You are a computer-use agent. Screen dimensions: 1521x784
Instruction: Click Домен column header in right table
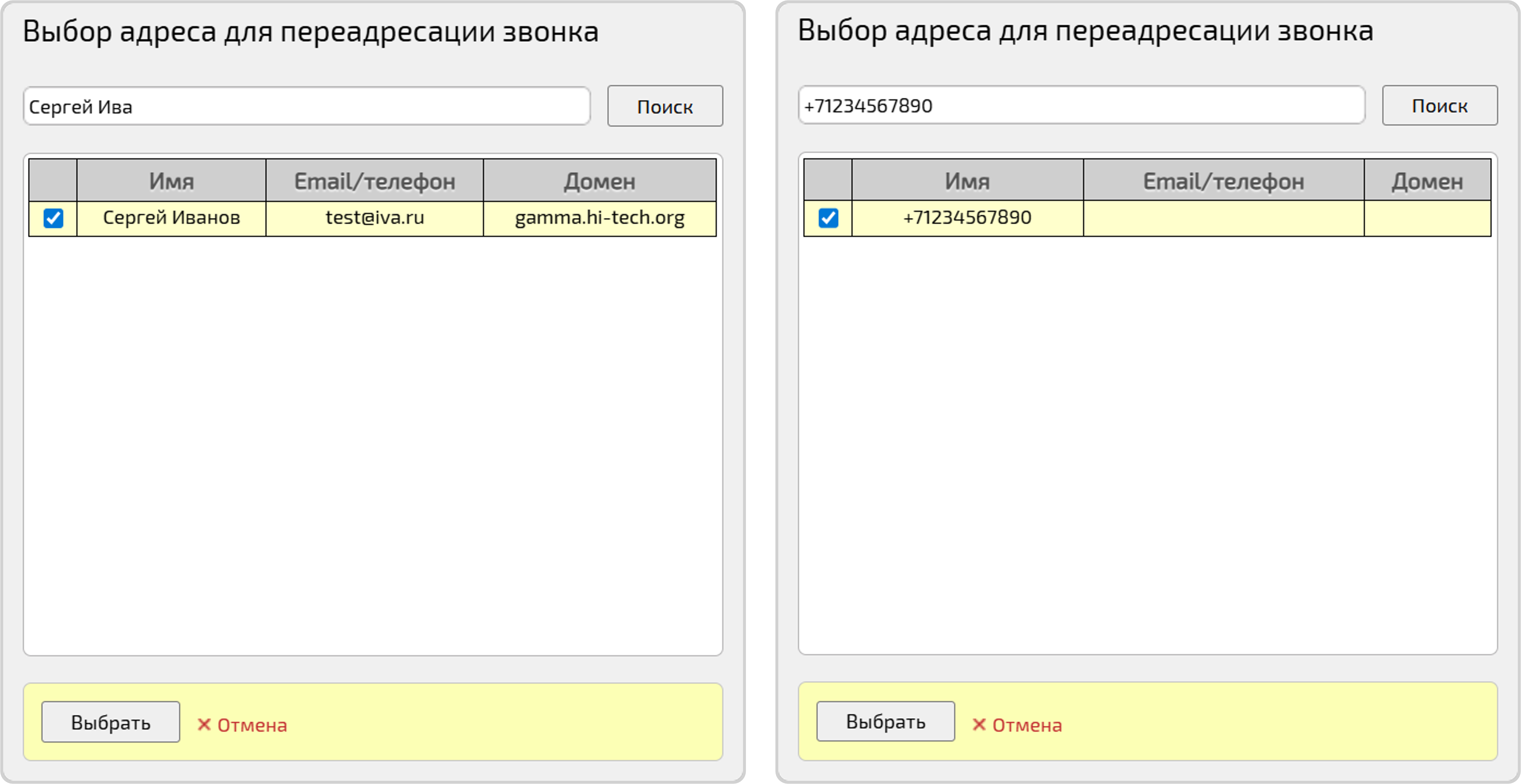point(1427,181)
